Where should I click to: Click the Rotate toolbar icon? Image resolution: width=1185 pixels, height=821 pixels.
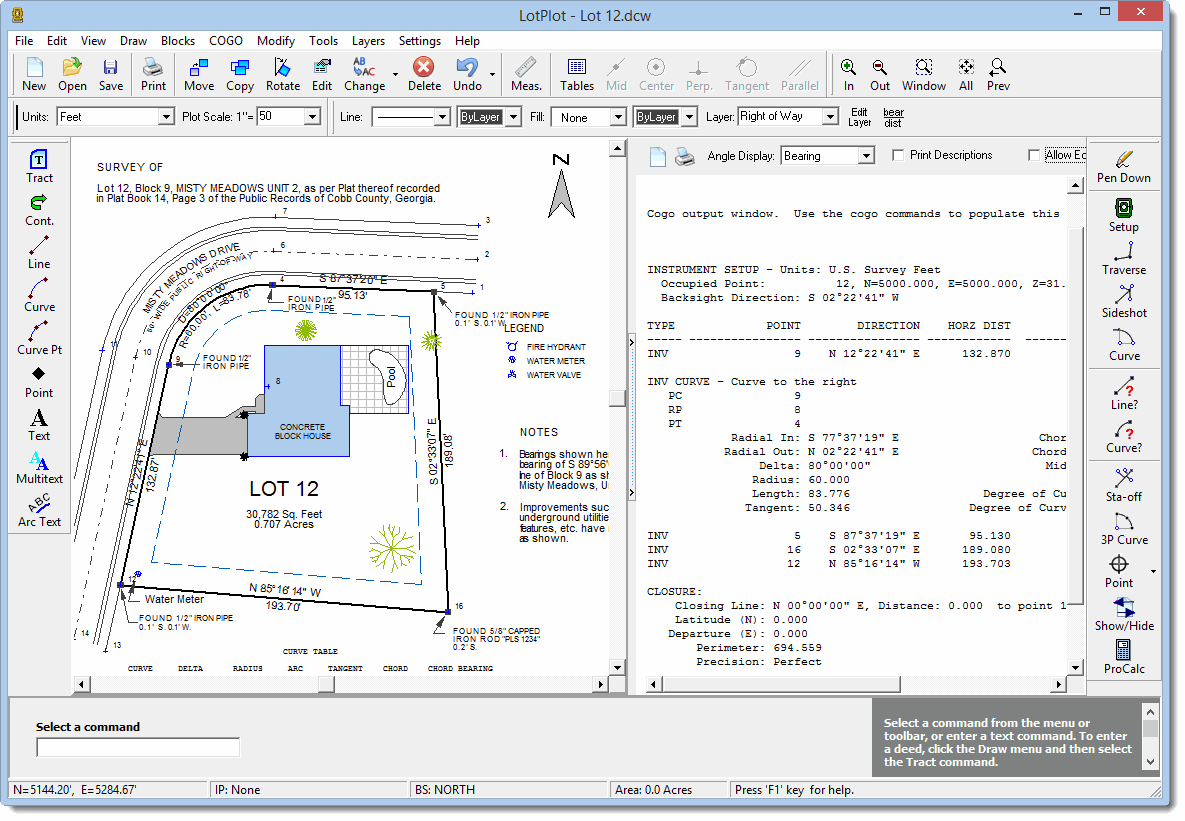click(283, 75)
